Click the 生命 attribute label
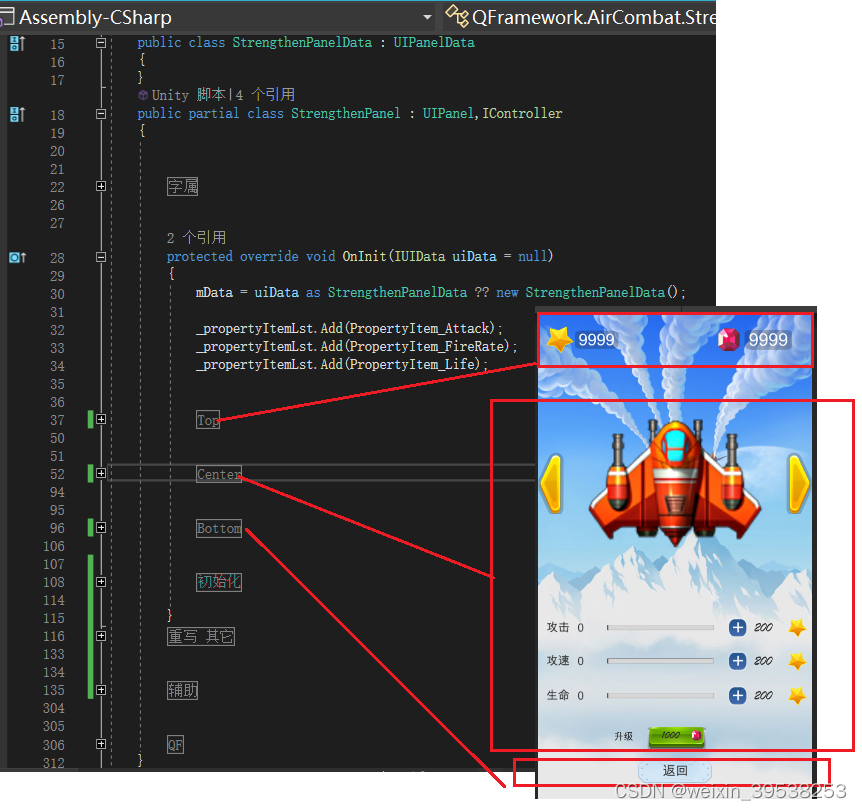The width and height of the screenshot is (862, 810). [558, 696]
